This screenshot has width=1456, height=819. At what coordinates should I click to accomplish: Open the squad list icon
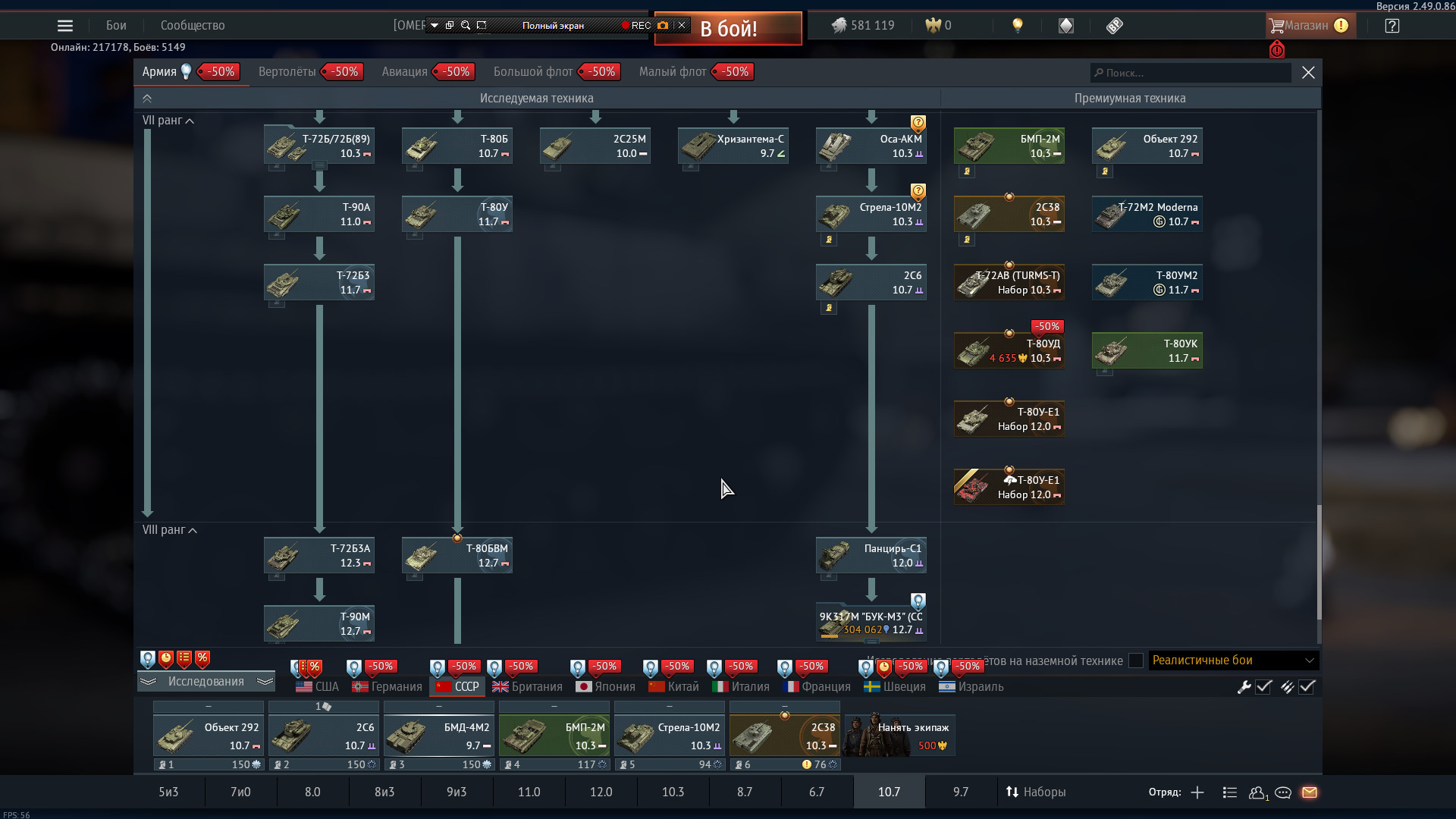[x=1230, y=792]
